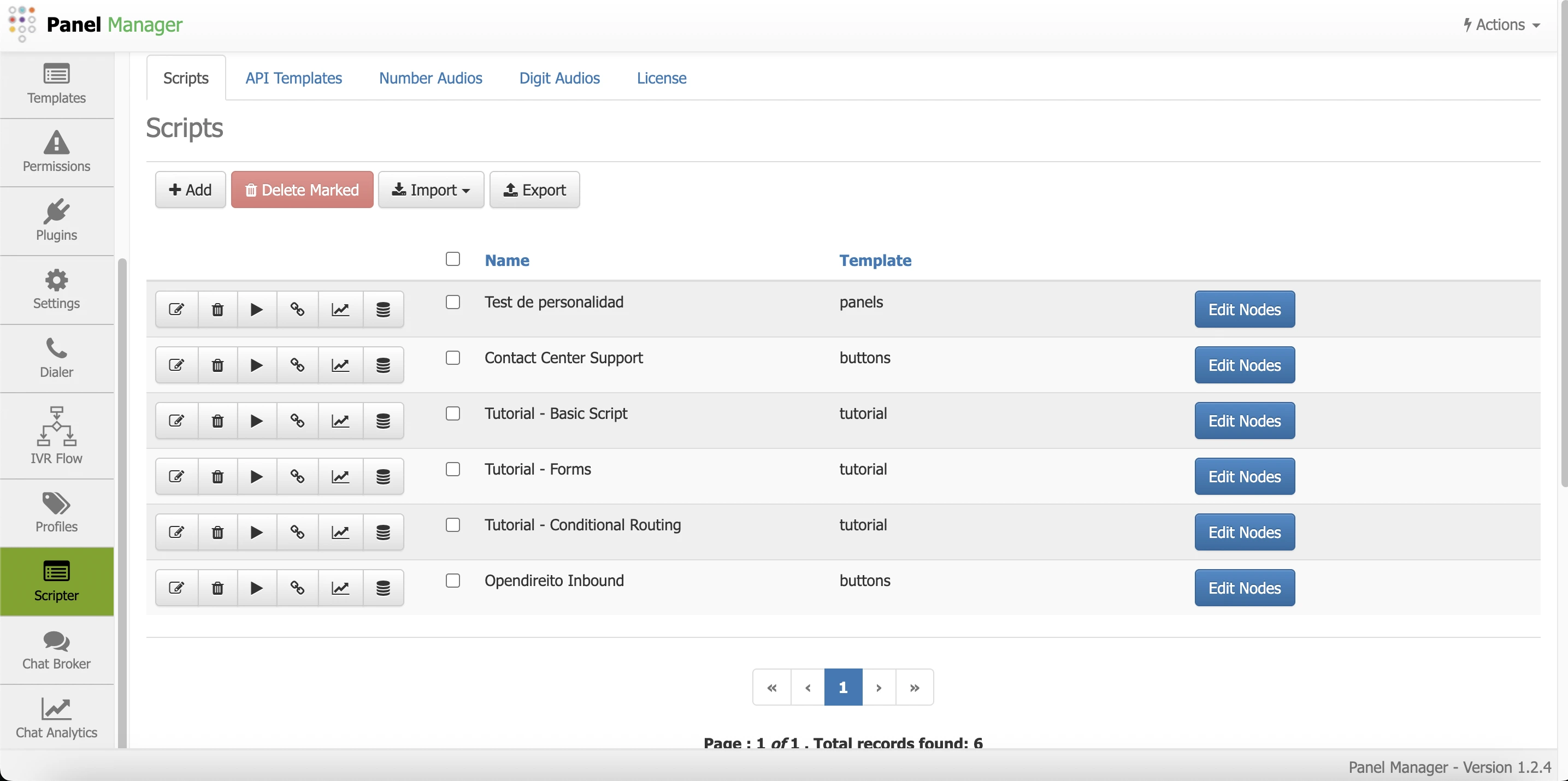Mark the Opendireito Inbound checkbox

point(452,580)
